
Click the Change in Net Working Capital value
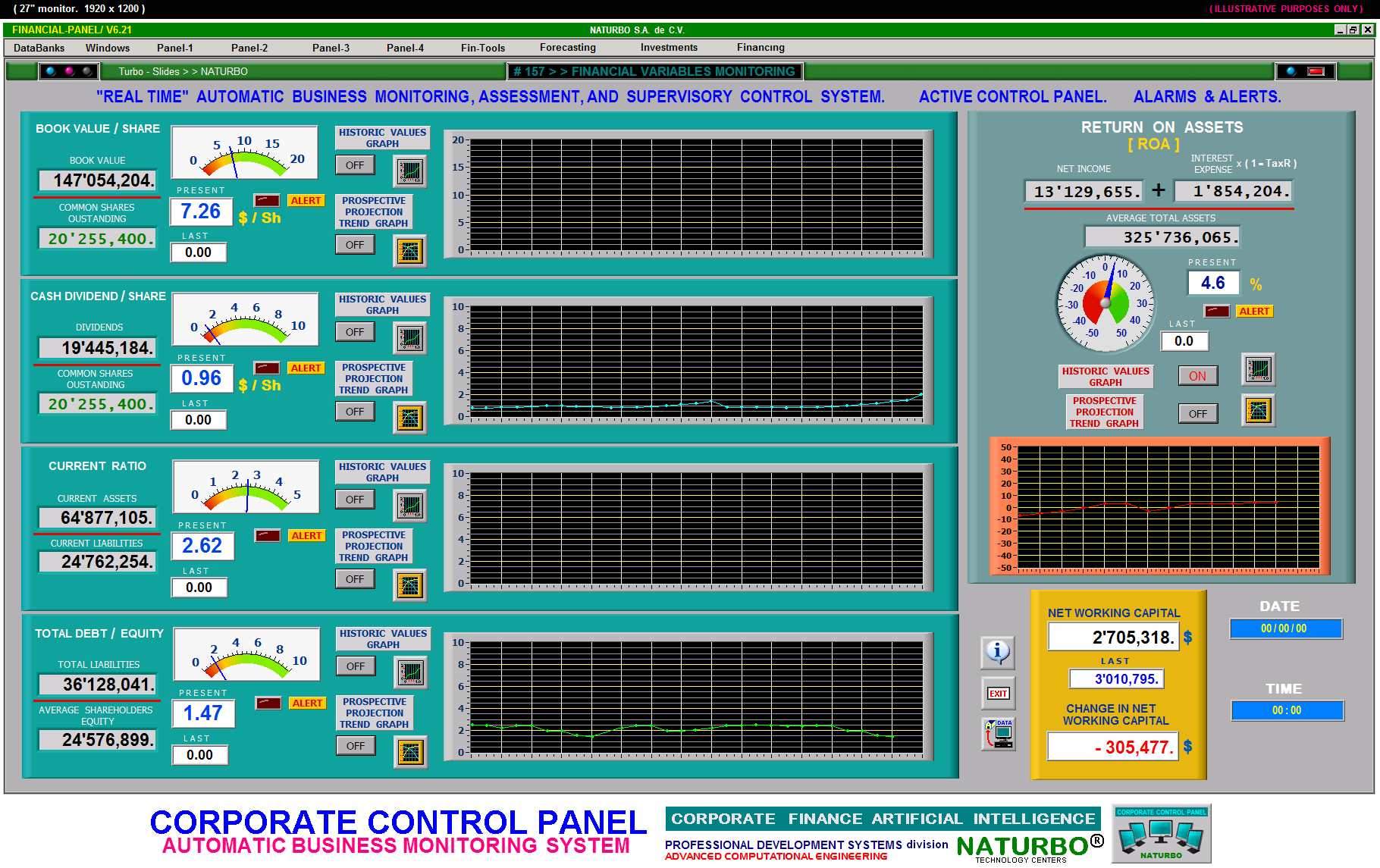pos(1113,747)
